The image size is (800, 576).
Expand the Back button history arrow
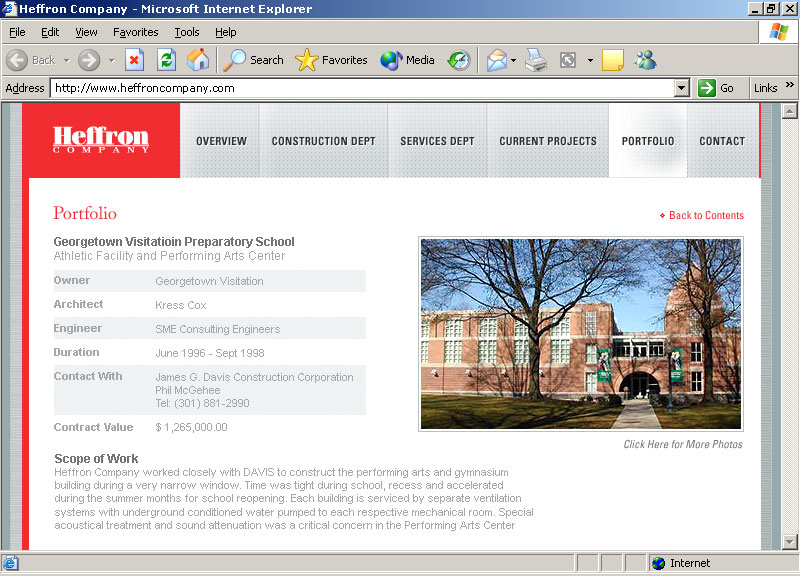[67, 60]
